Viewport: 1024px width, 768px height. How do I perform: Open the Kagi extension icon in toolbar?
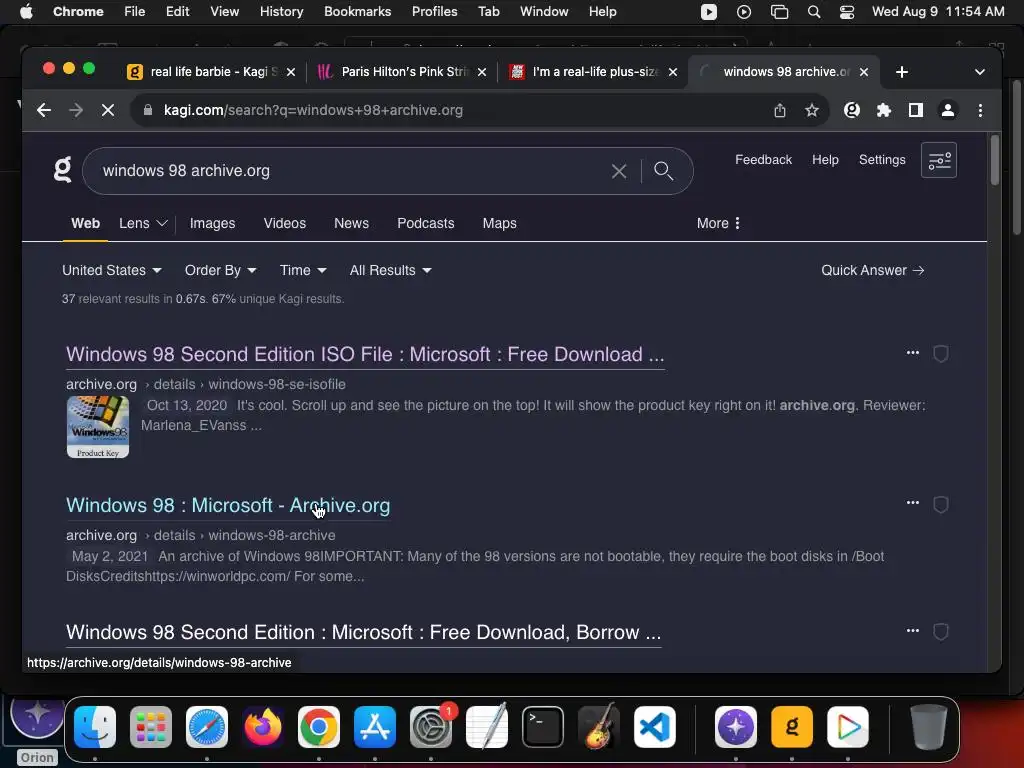852,110
